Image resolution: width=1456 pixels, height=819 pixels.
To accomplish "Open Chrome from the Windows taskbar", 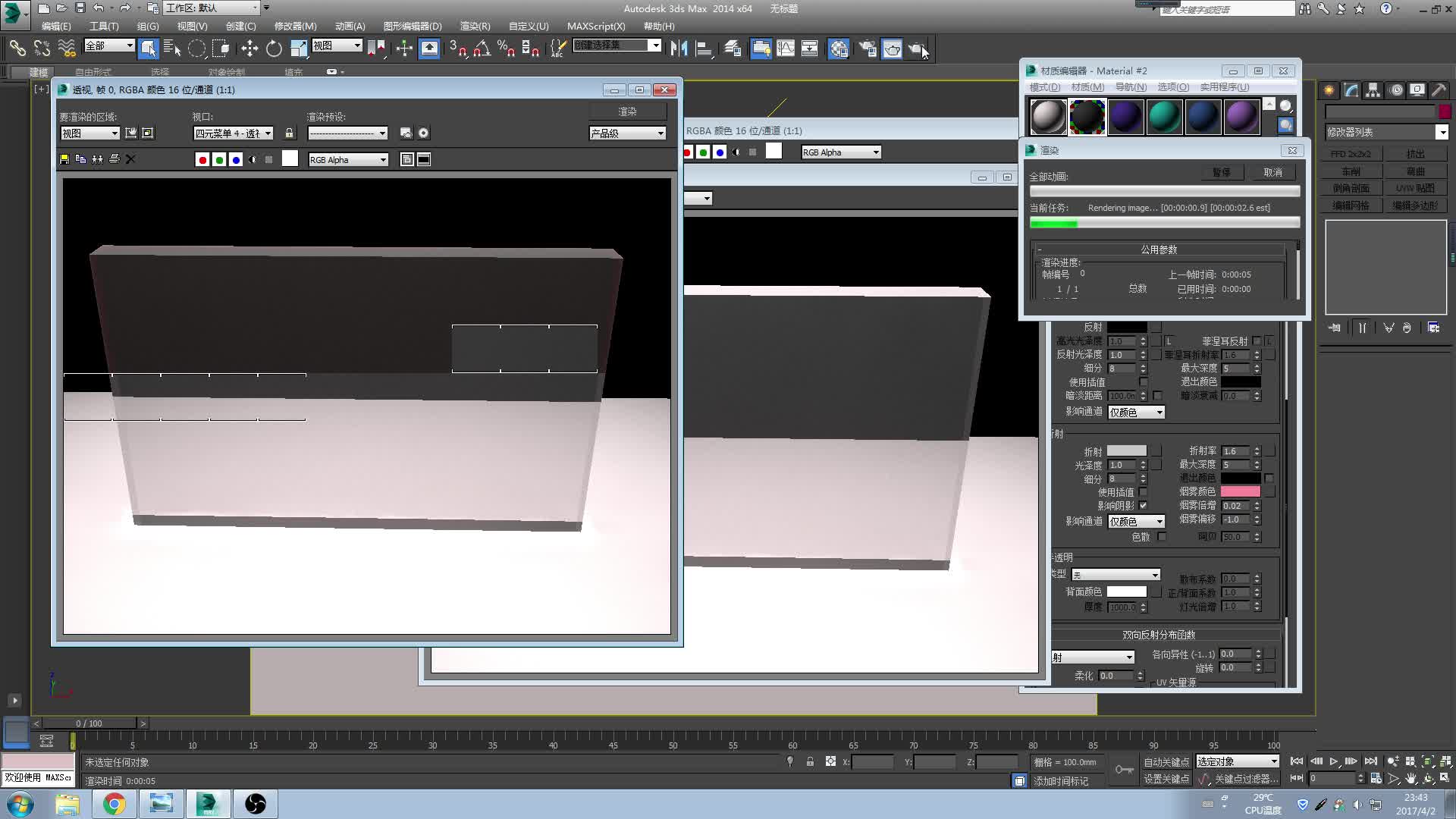I will pos(115,804).
